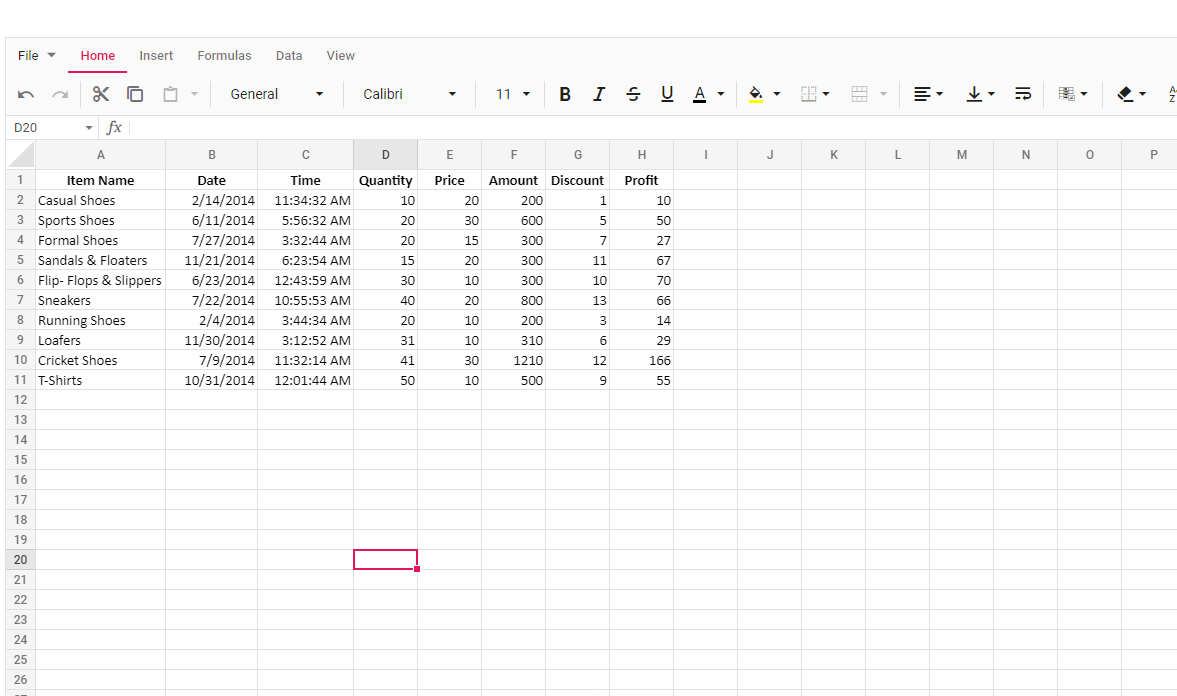This screenshot has width=1177, height=696.
Task: Open the File menu
Action: [37, 56]
